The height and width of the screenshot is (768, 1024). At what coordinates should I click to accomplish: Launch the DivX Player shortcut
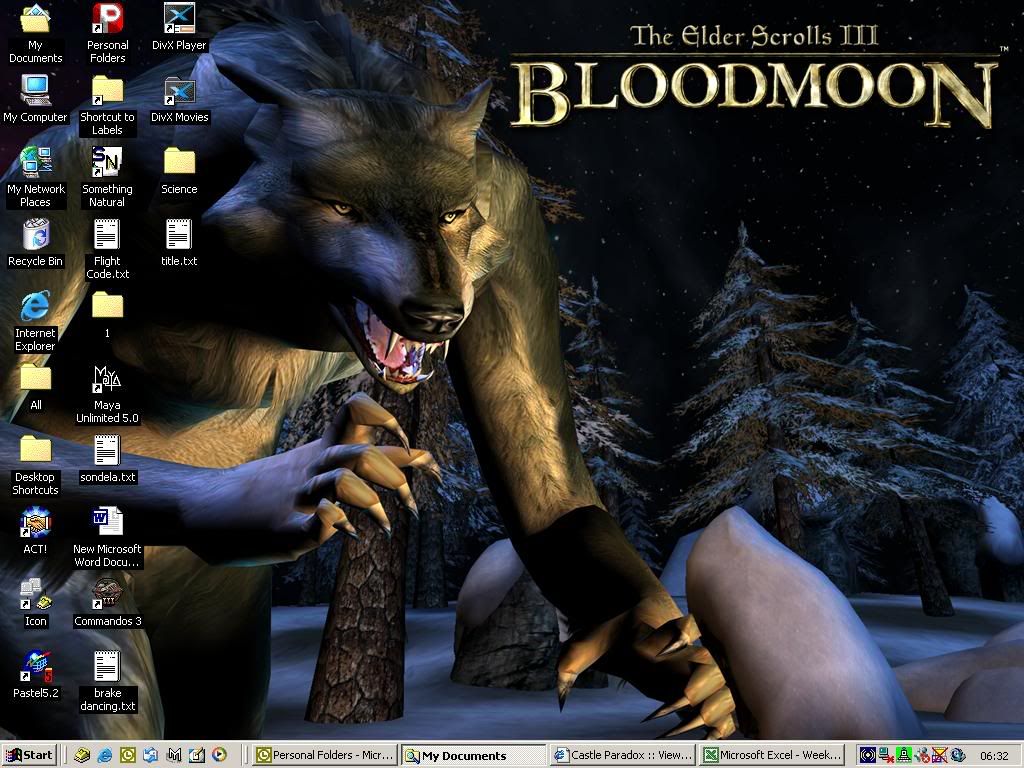[179, 26]
